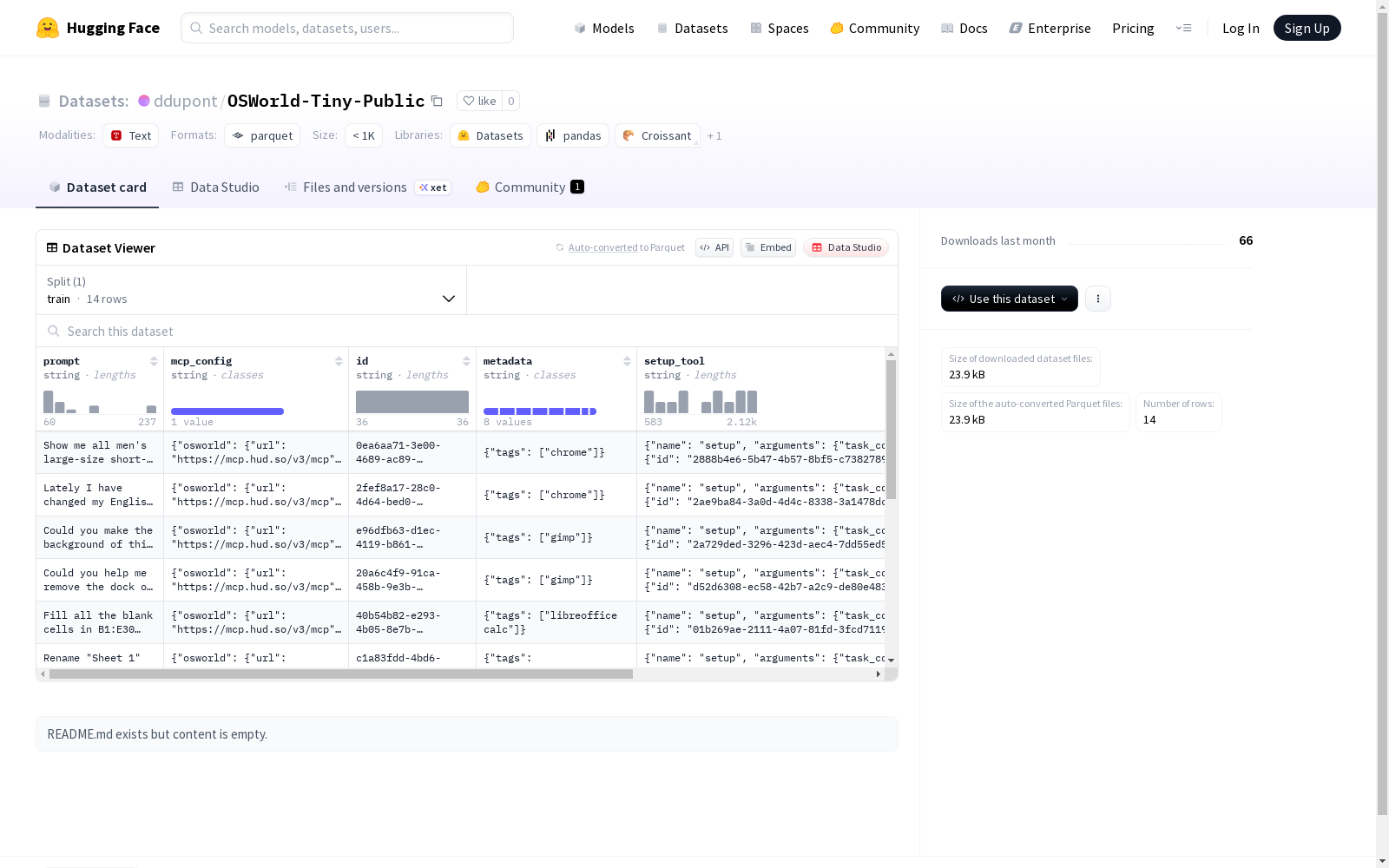Select the Datasets library tag
Image resolution: width=1389 pixels, height=868 pixels.
coord(490,135)
